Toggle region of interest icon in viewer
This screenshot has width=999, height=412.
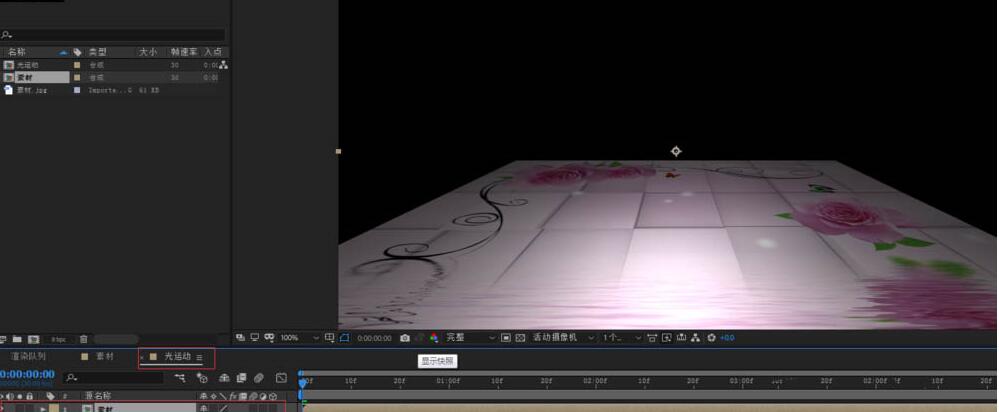(506, 338)
